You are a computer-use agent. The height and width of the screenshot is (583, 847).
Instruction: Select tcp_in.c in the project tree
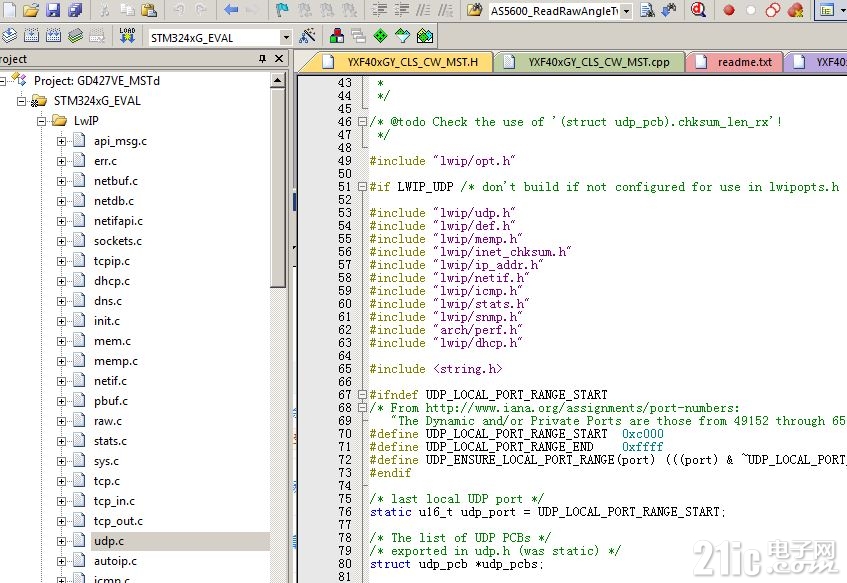click(114, 501)
